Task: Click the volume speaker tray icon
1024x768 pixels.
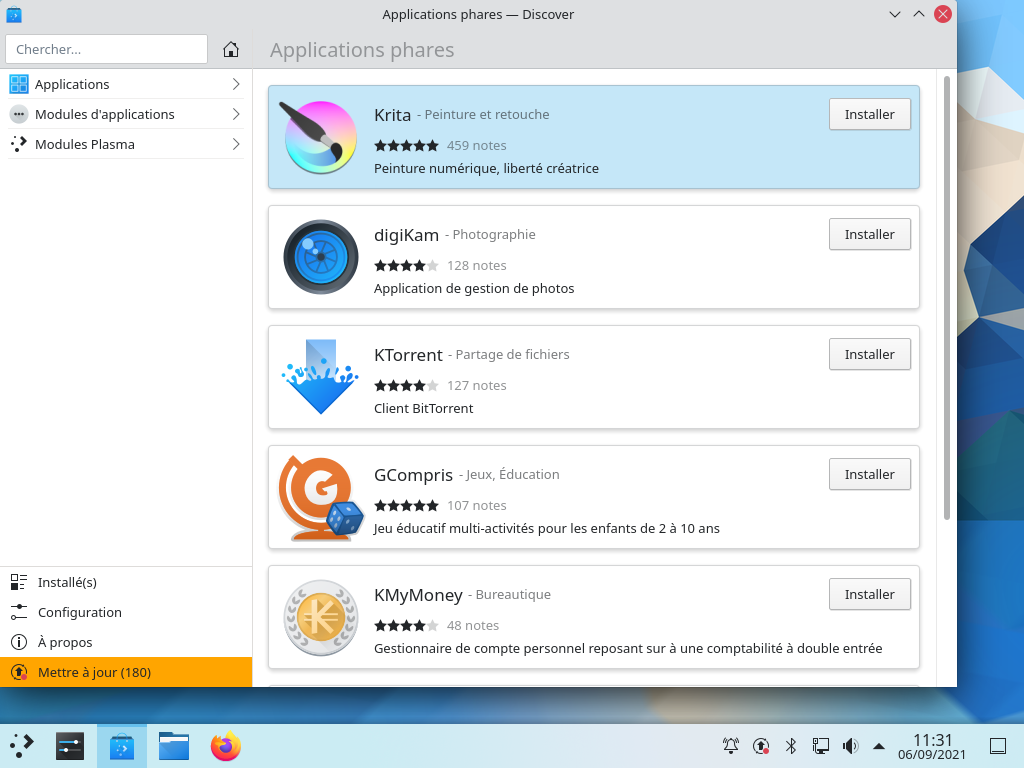Action: (850, 746)
